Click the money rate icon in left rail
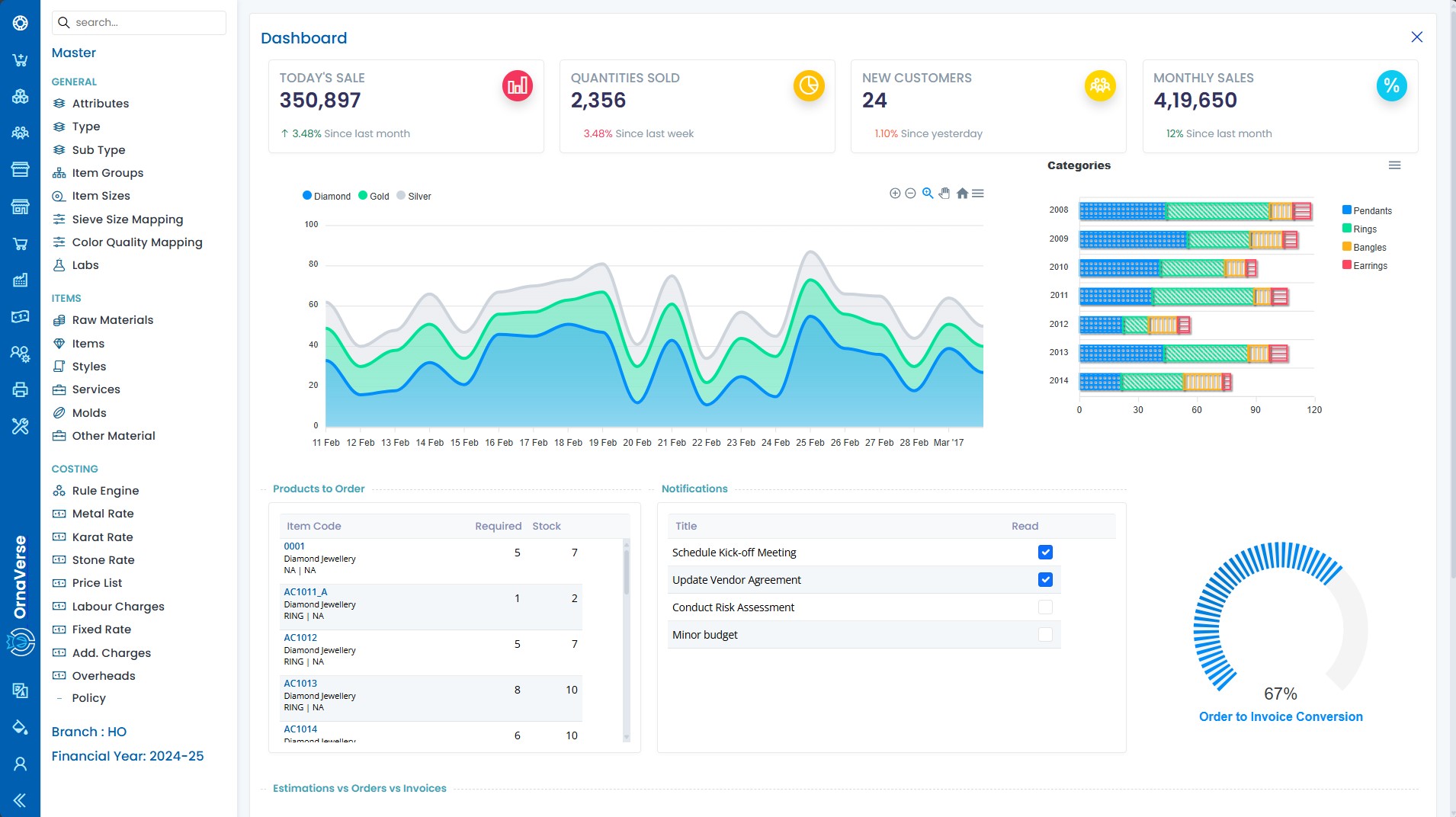 click(20, 317)
